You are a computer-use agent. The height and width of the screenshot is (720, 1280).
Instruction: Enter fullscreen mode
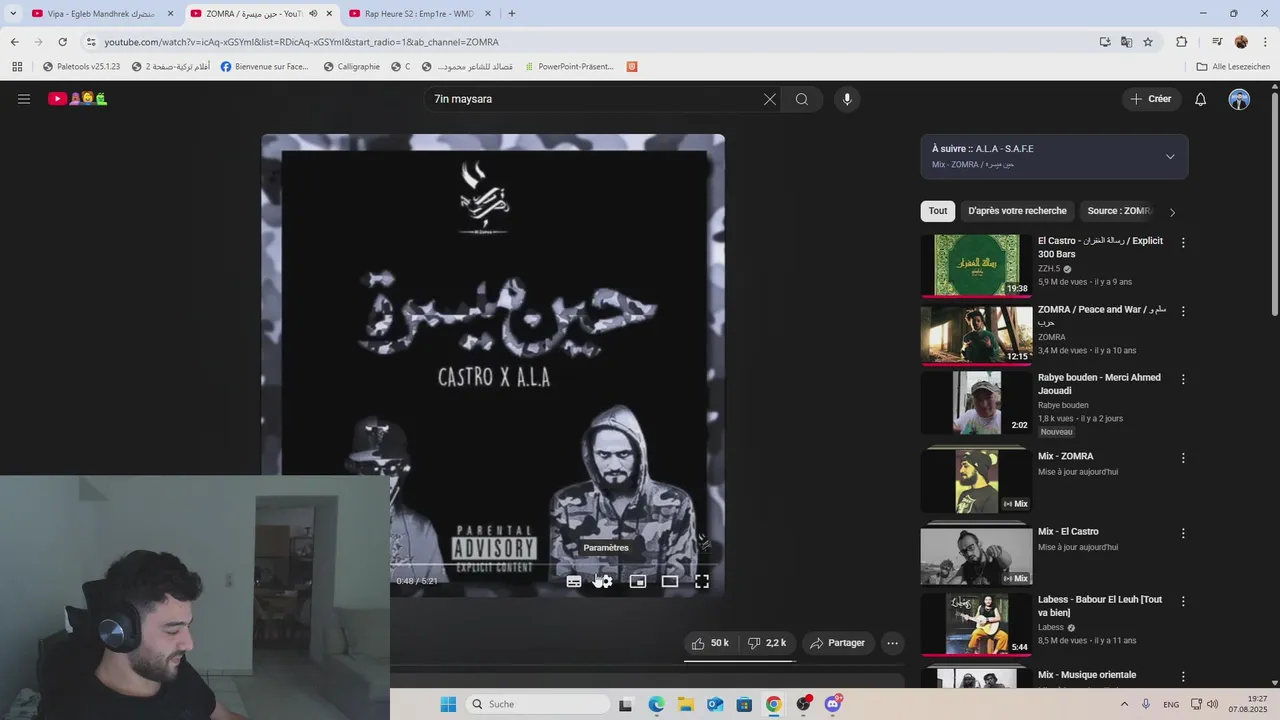(702, 581)
